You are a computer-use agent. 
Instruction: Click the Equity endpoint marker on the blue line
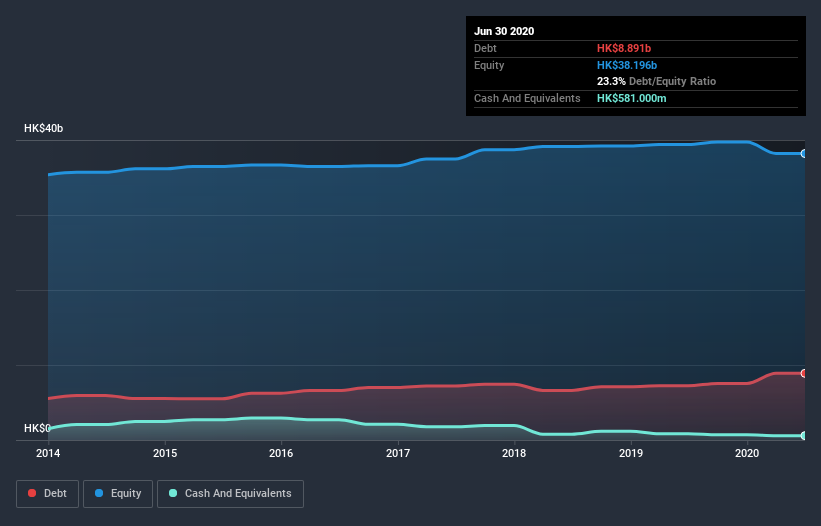[804, 153]
